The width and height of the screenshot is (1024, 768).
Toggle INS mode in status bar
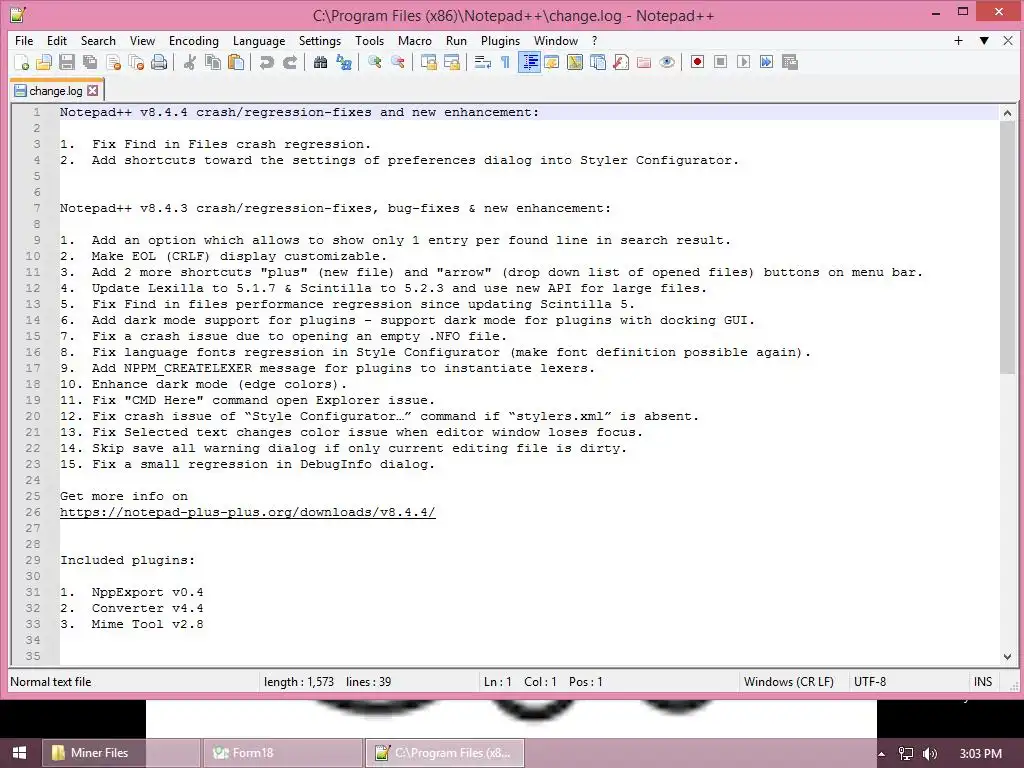[x=983, y=682]
